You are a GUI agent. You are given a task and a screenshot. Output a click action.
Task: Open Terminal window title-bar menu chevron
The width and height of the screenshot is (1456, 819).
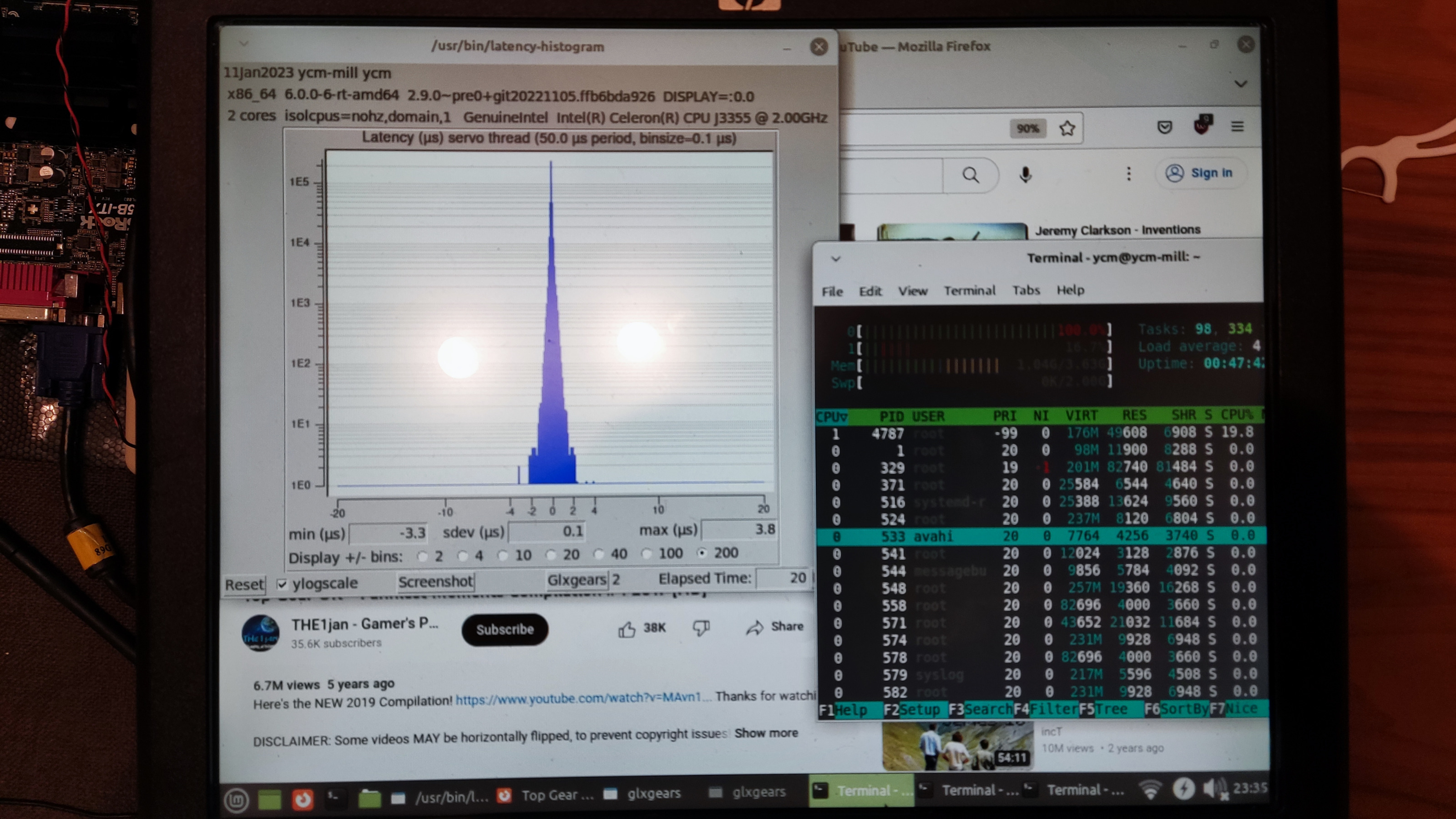836,259
